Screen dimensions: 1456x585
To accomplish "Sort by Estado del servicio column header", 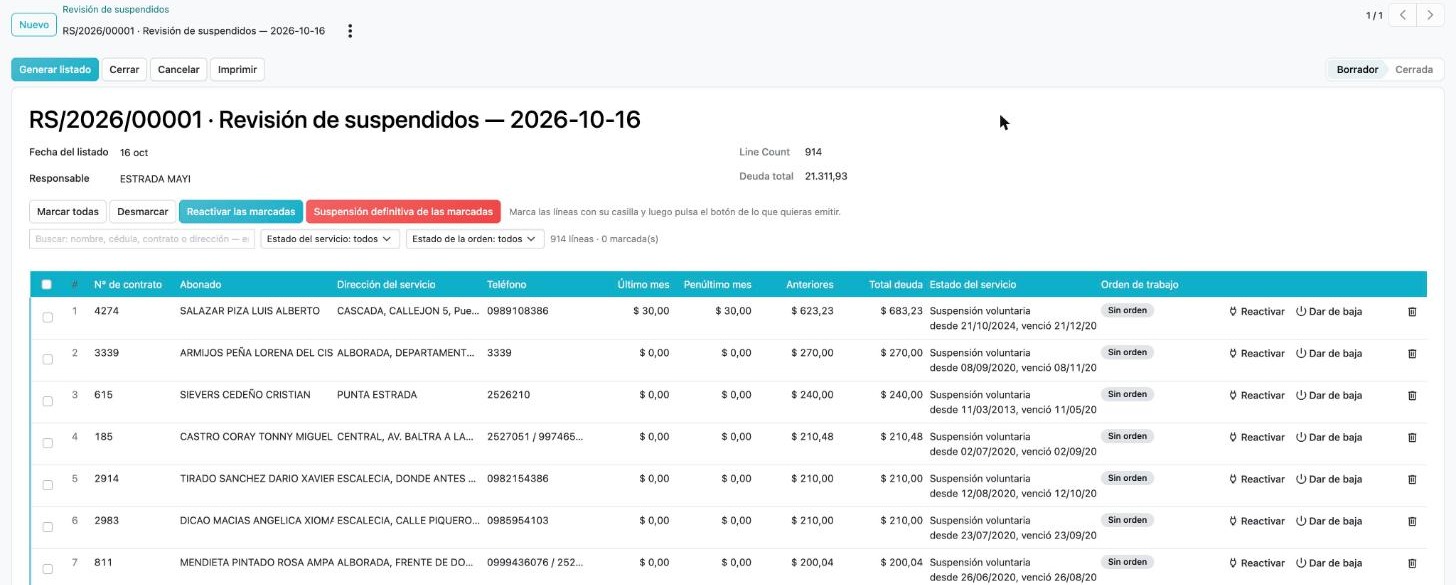I will click(x=973, y=285).
